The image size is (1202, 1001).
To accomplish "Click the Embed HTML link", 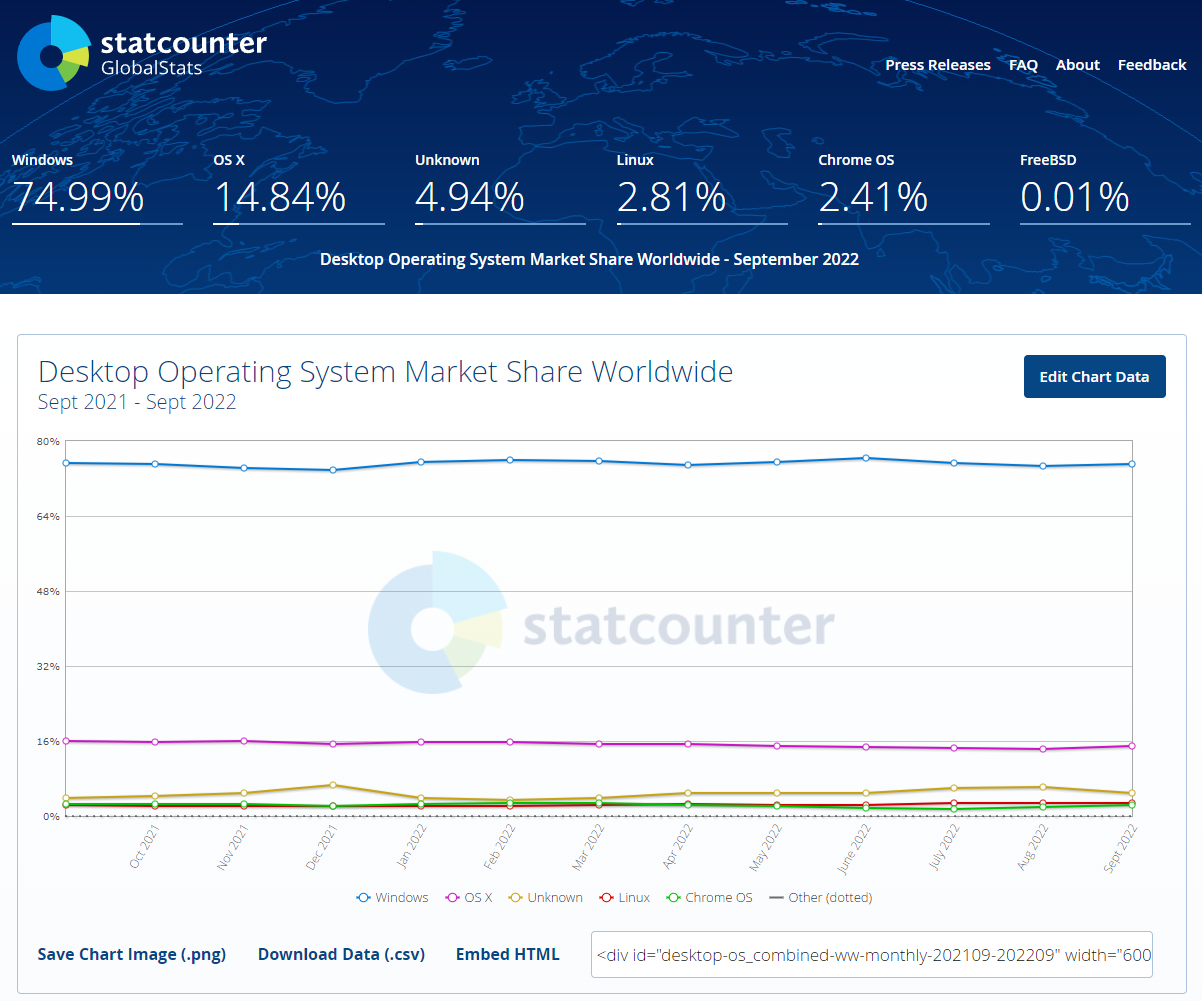I will point(508,954).
